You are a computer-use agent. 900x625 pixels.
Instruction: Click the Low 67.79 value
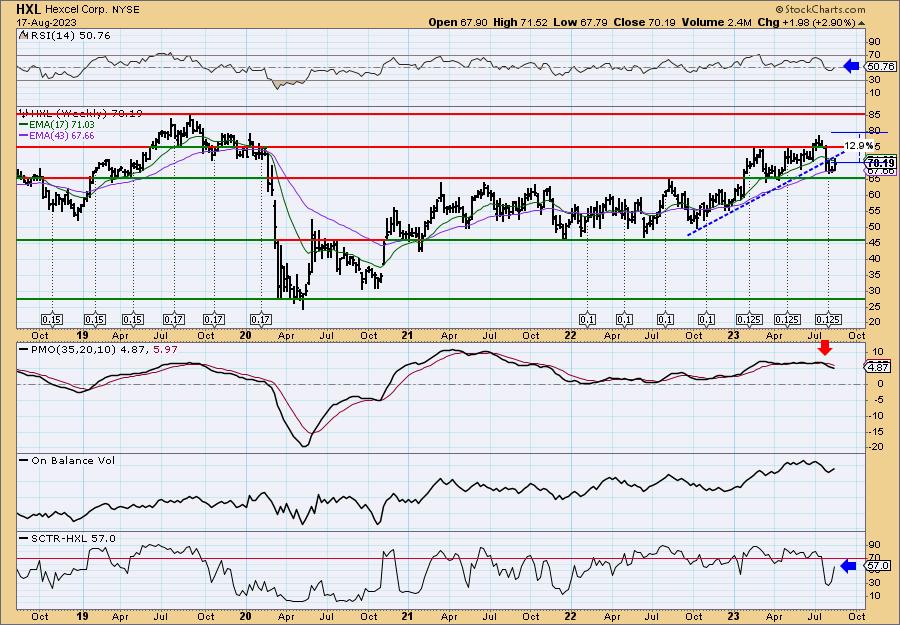click(x=580, y=22)
